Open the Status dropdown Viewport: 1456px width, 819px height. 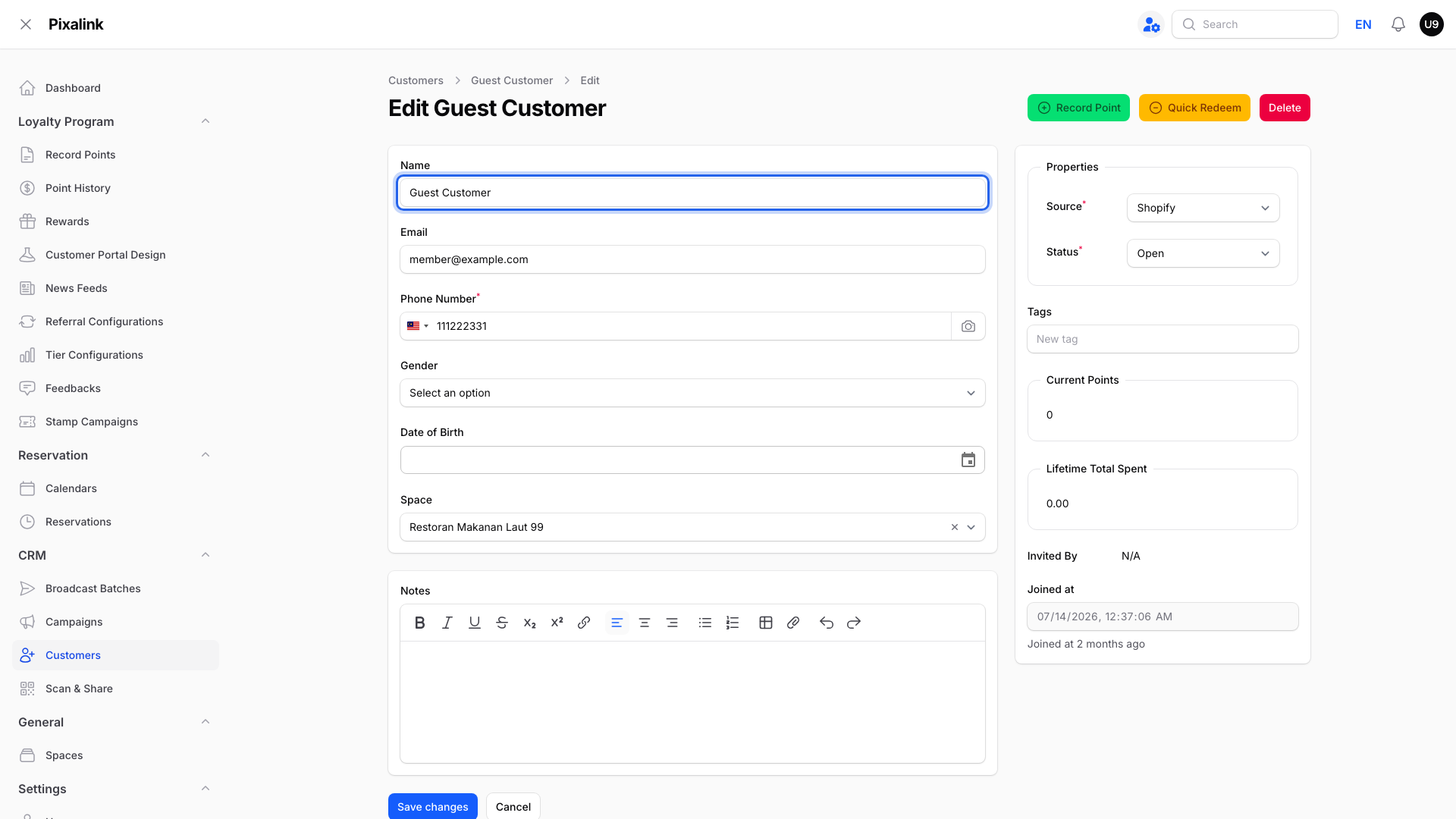pos(1203,253)
